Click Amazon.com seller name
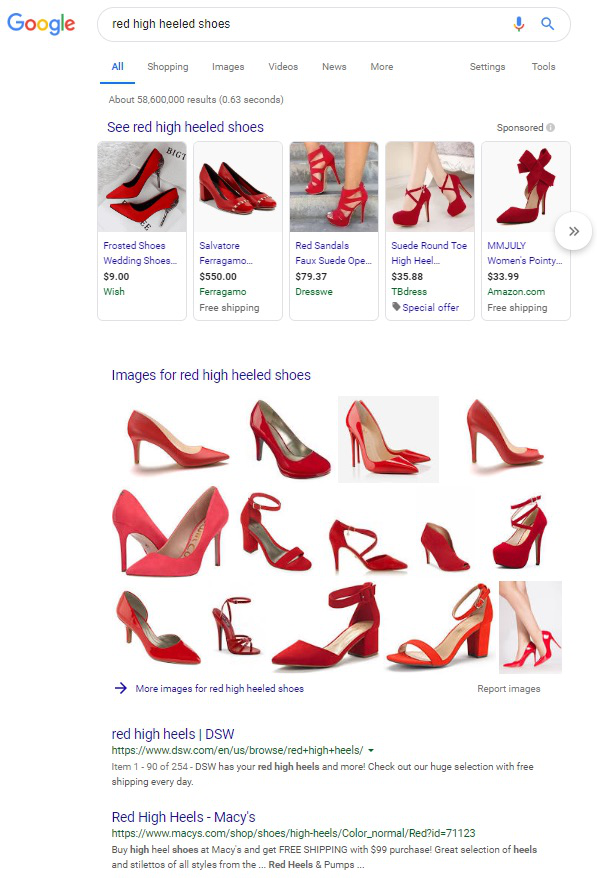 click(x=516, y=292)
